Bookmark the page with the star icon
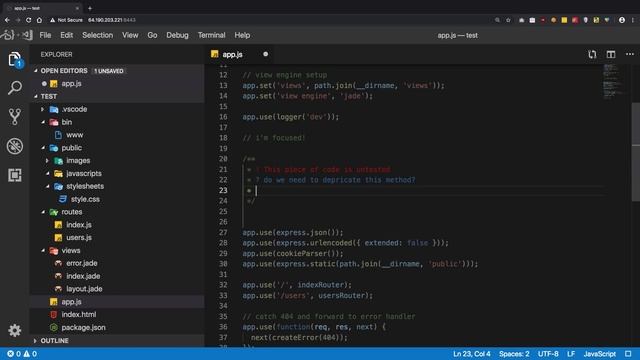This screenshot has height=360, width=640. (x=508, y=20)
